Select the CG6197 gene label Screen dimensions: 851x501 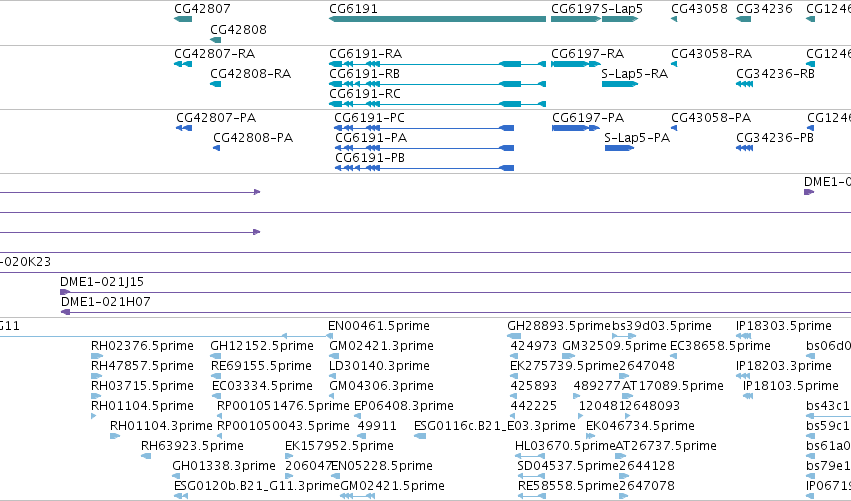coord(575,9)
